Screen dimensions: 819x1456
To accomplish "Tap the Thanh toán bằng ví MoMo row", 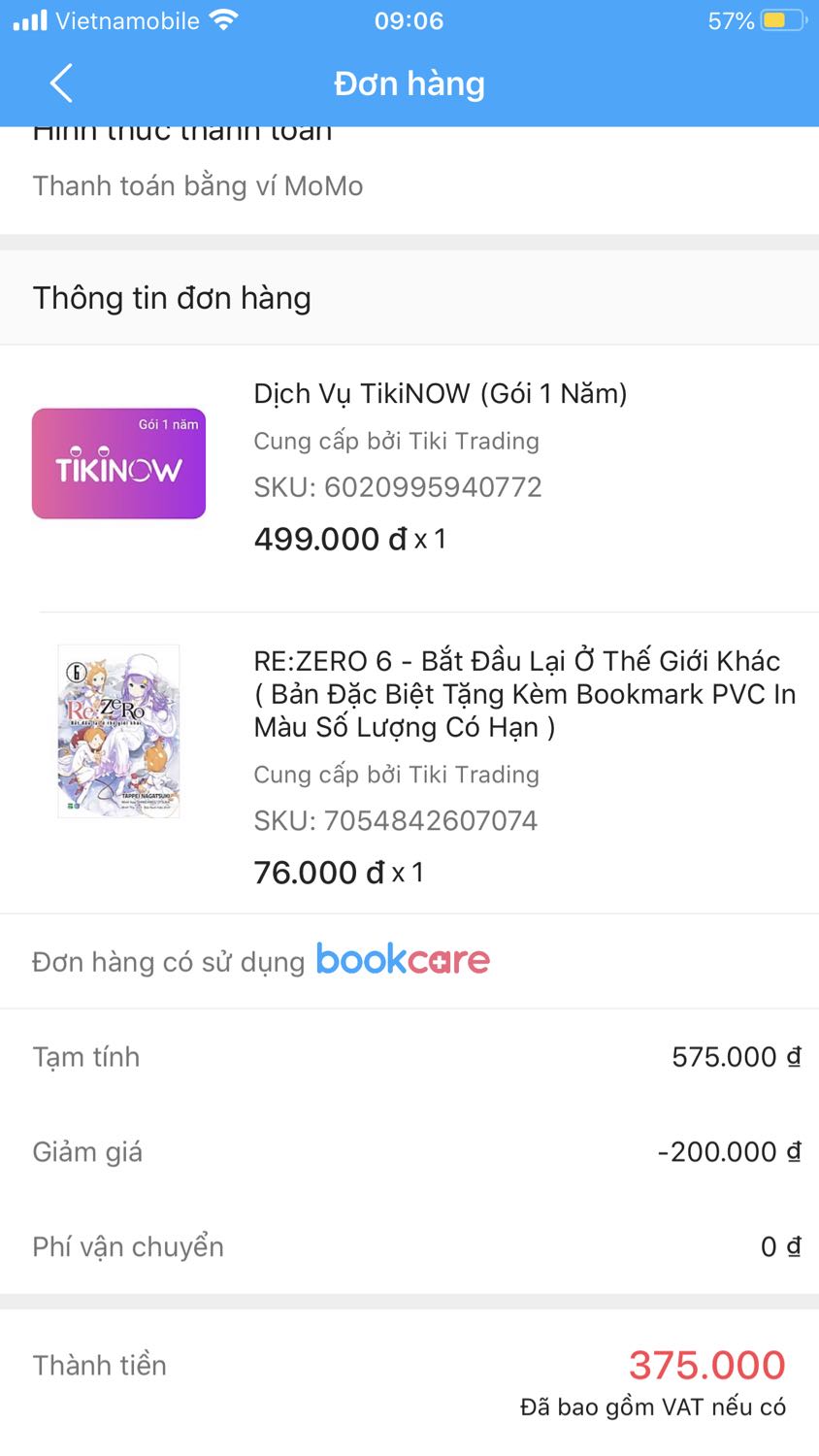I will pos(198,185).
